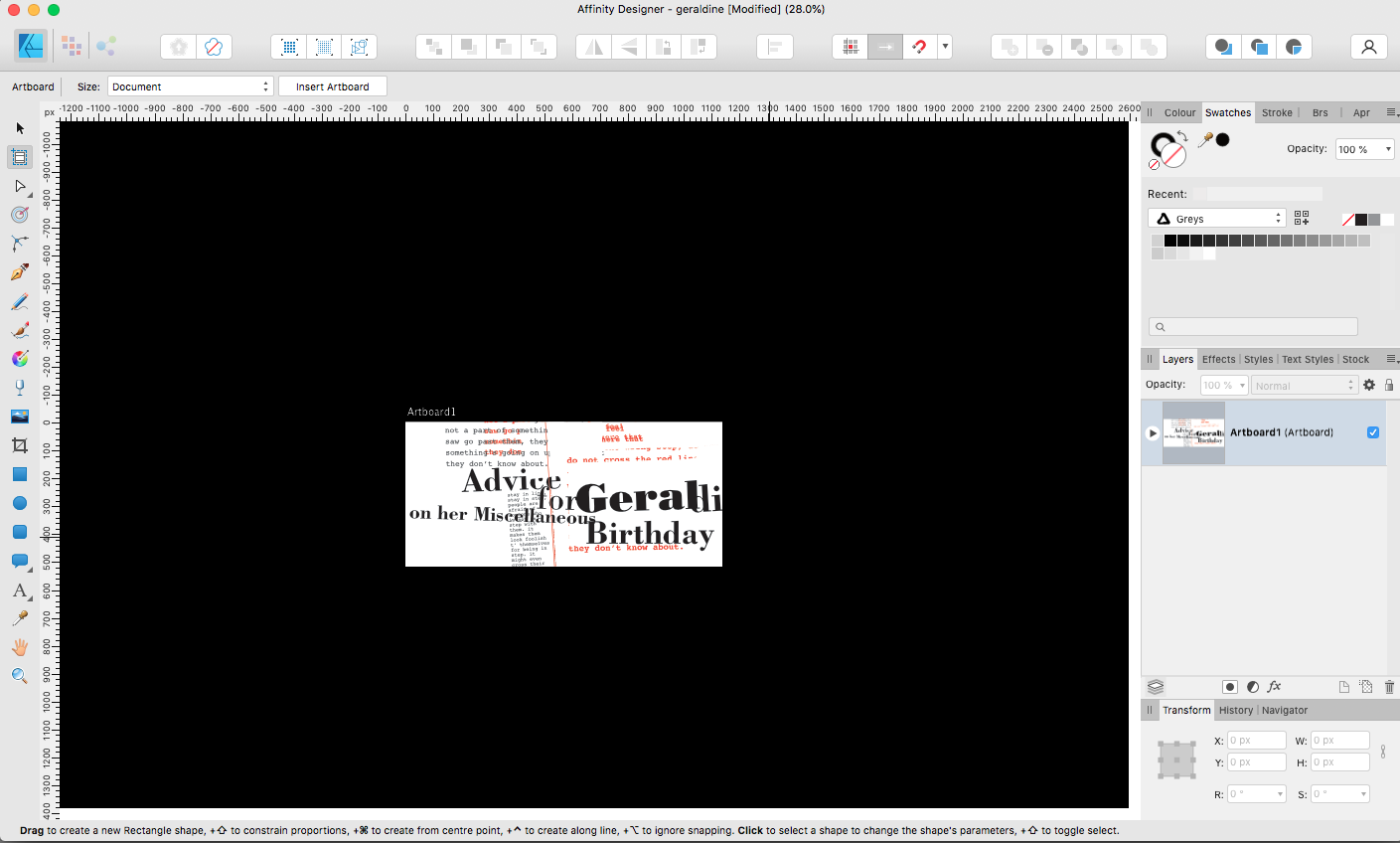Open snapping options dropdown arrow
This screenshot has width=1400, height=843.
click(945, 47)
